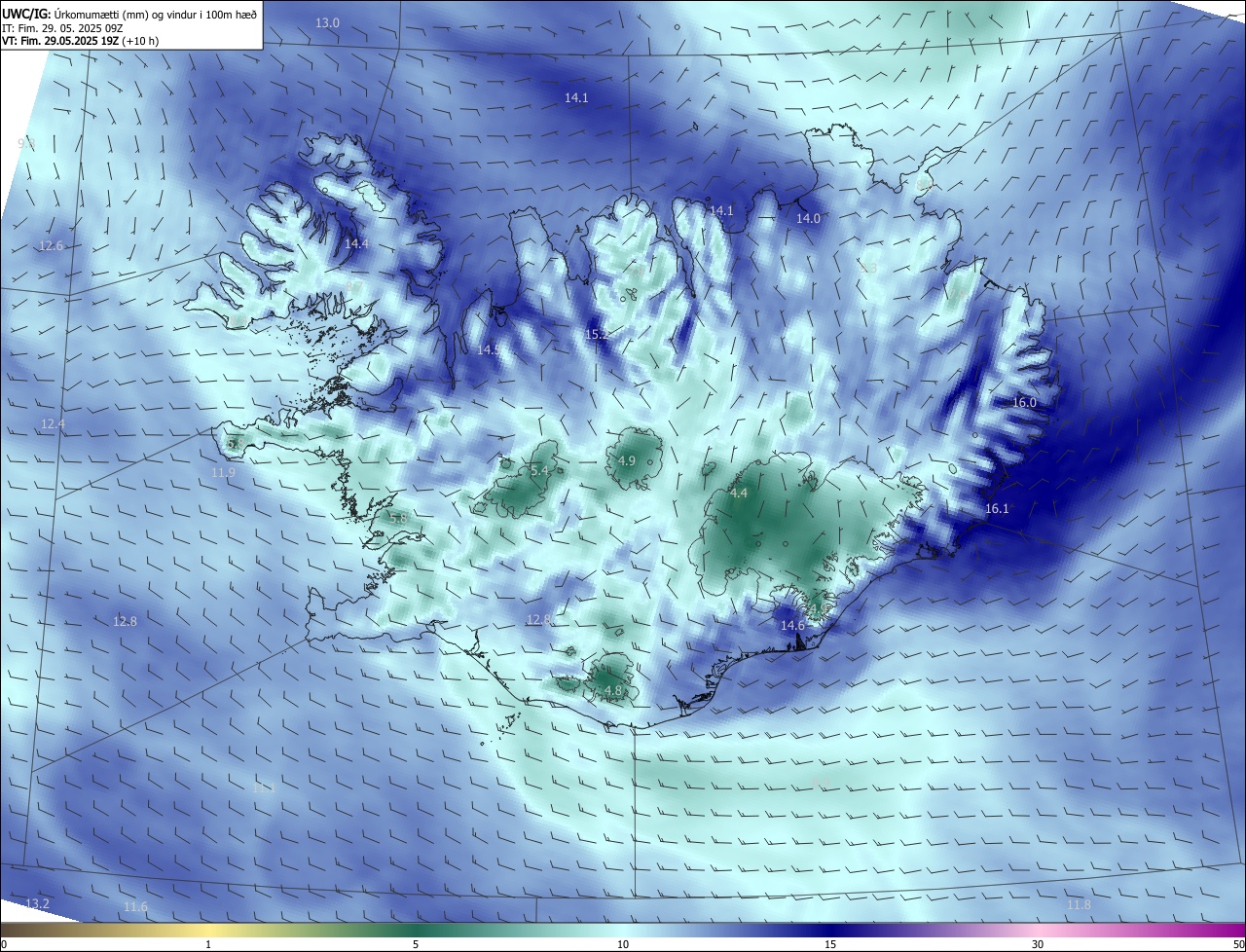Click the 12.4 value label
The width and height of the screenshot is (1246, 952).
(53, 424)
